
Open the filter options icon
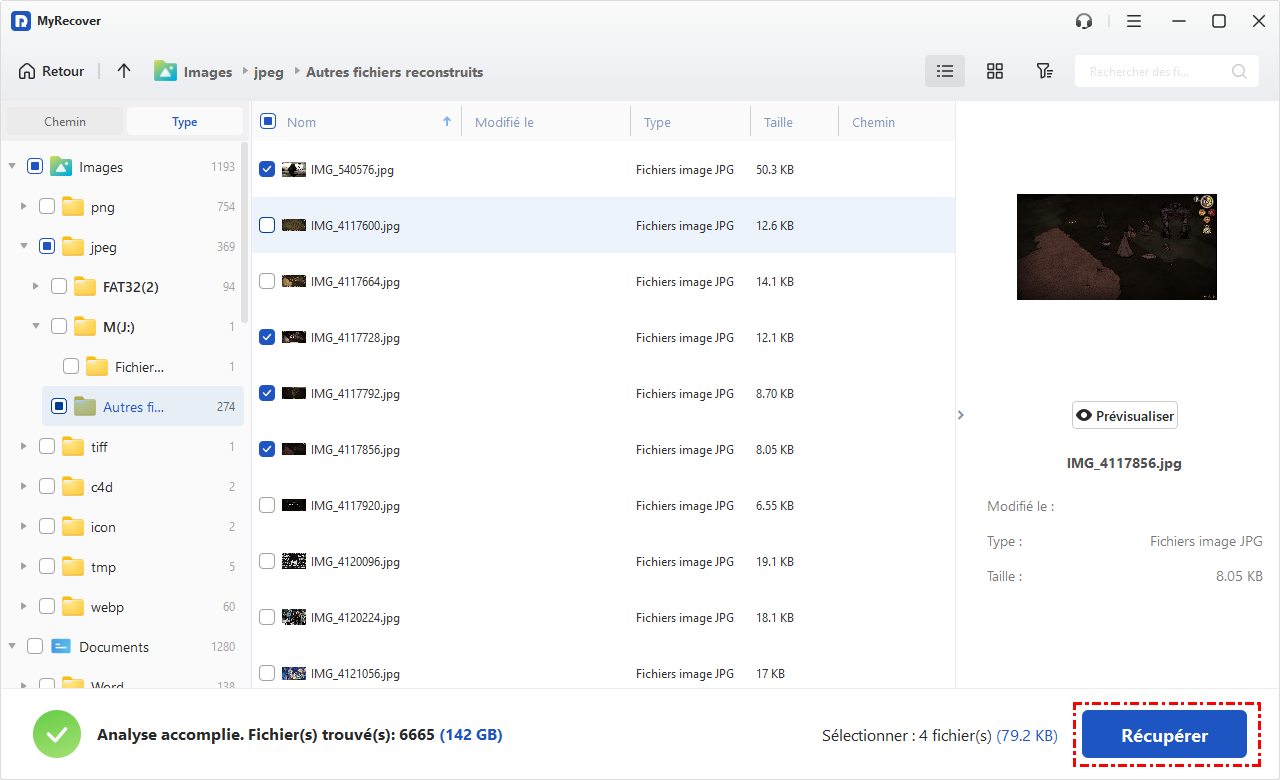pos(1044,71)
